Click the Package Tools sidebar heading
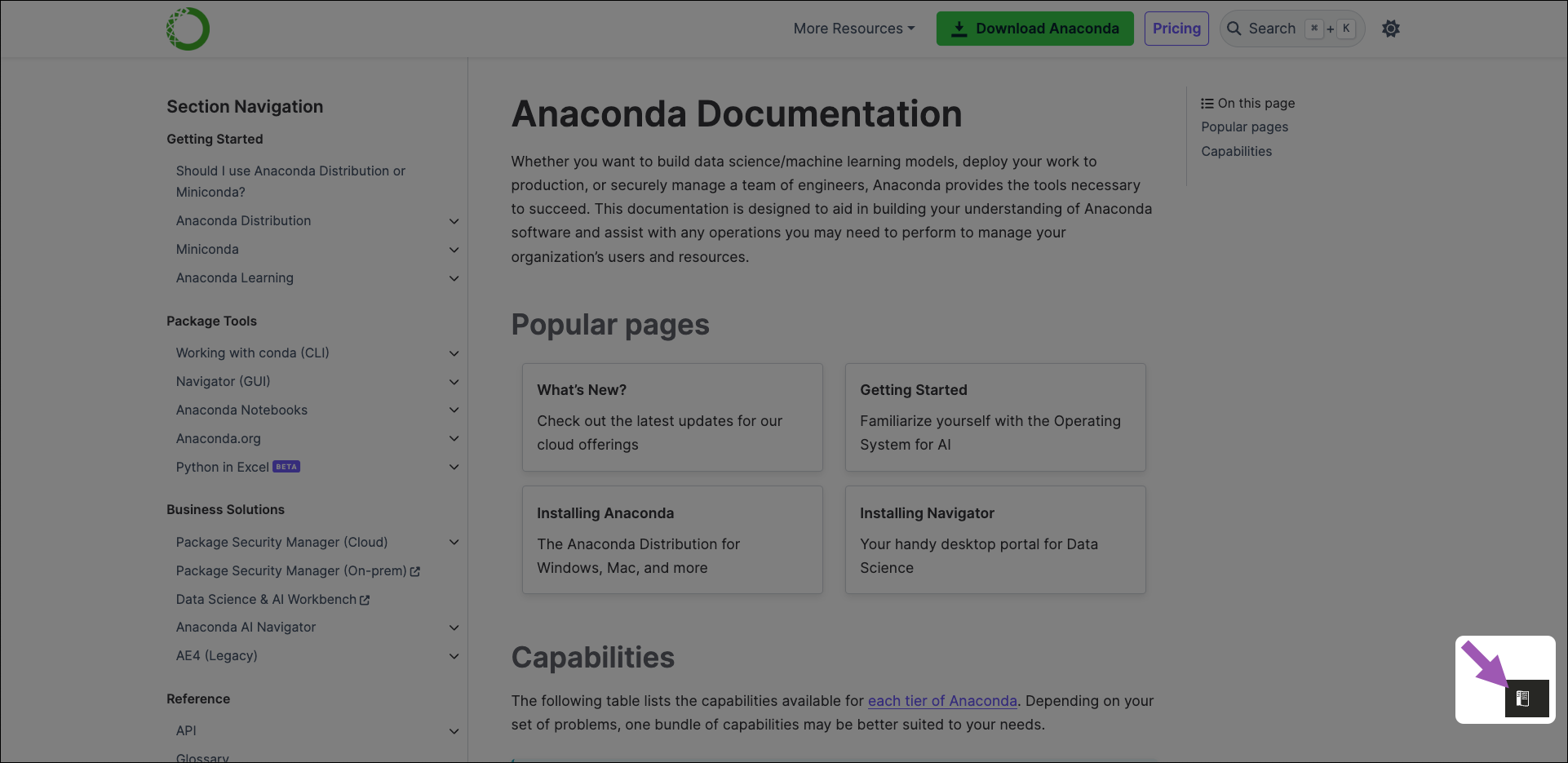The image size is (1568, 763). click(x=211, y=321)
